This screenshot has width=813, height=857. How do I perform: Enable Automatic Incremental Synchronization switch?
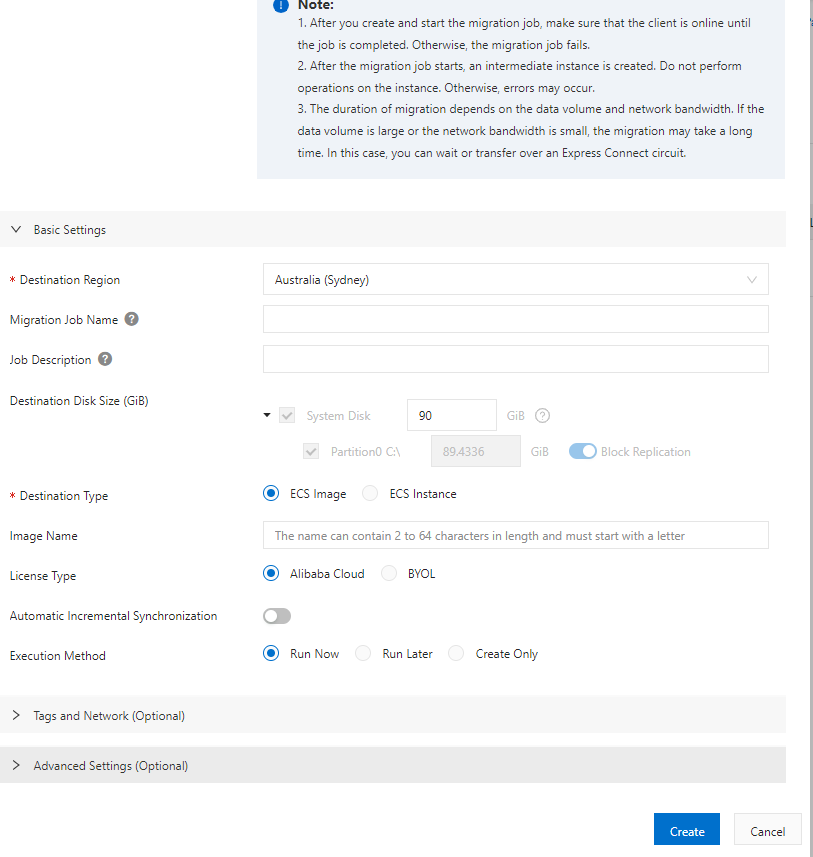click(277, 616)
